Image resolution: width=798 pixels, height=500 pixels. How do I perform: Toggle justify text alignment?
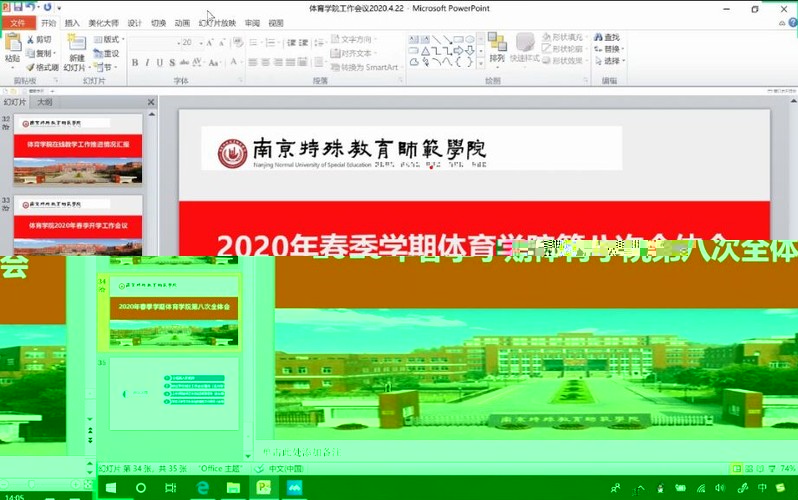(290, 62)
